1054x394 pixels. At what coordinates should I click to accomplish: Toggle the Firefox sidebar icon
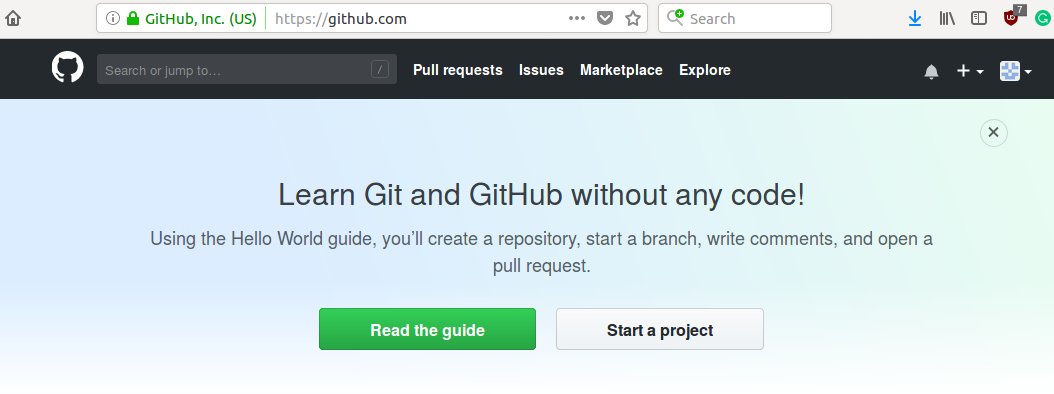click(x=979, y=19)
